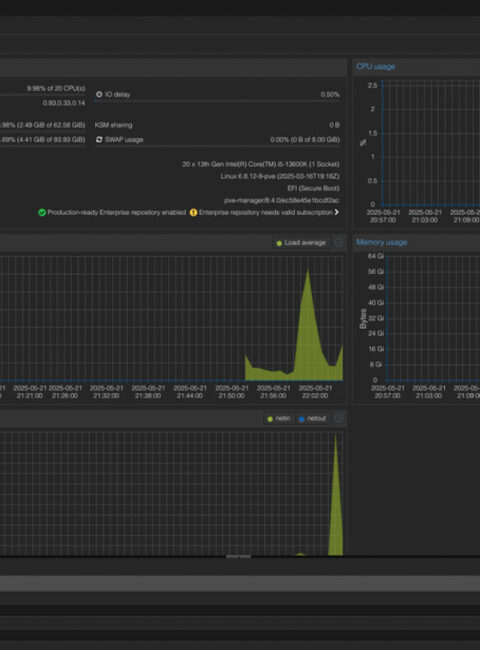
Task: Click the 22:02:00 label on load chart
Action: 315,395
